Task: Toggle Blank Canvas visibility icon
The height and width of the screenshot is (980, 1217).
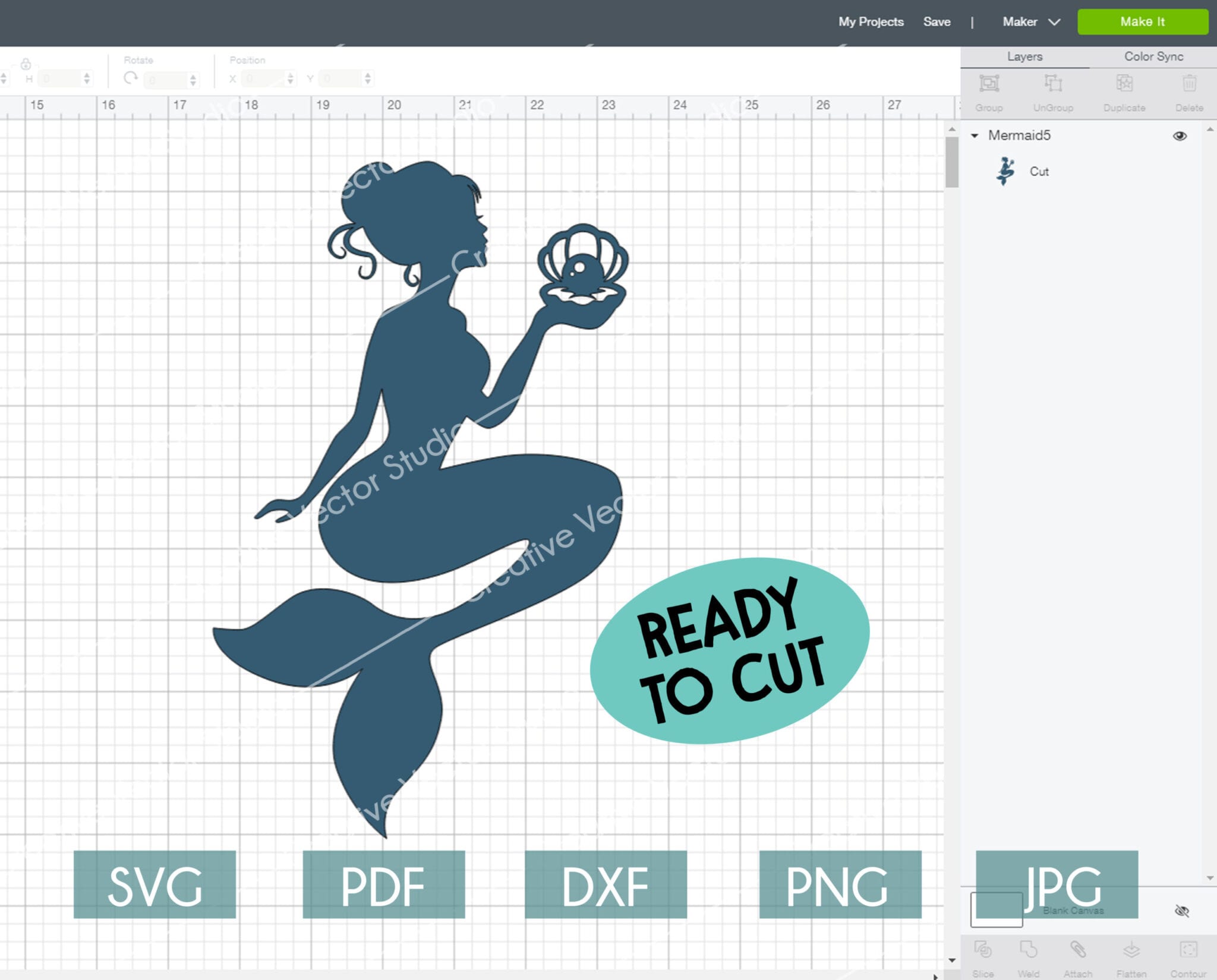Action: [1181, 911]
